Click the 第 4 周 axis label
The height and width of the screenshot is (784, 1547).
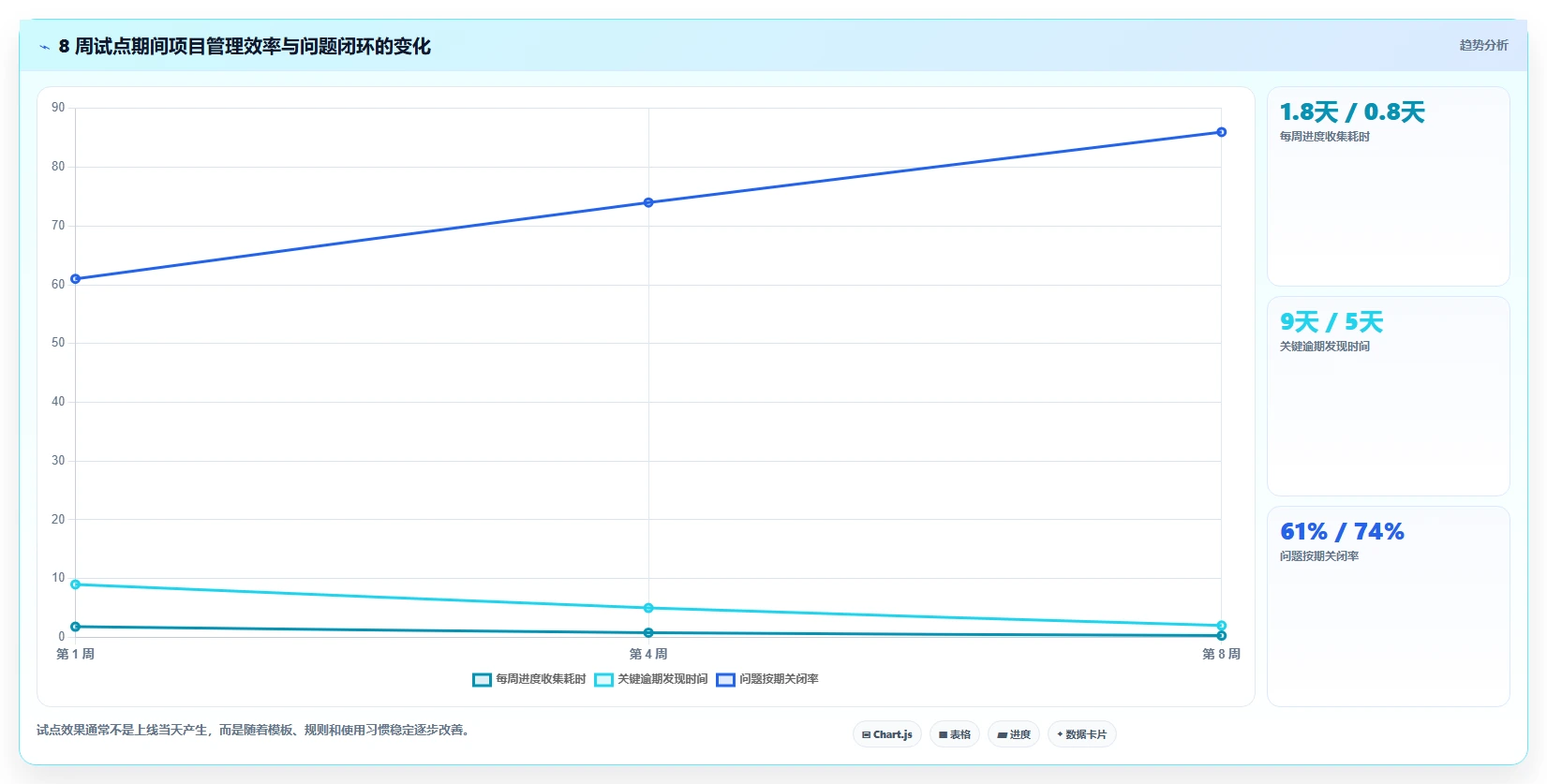(x=648, y=654)
